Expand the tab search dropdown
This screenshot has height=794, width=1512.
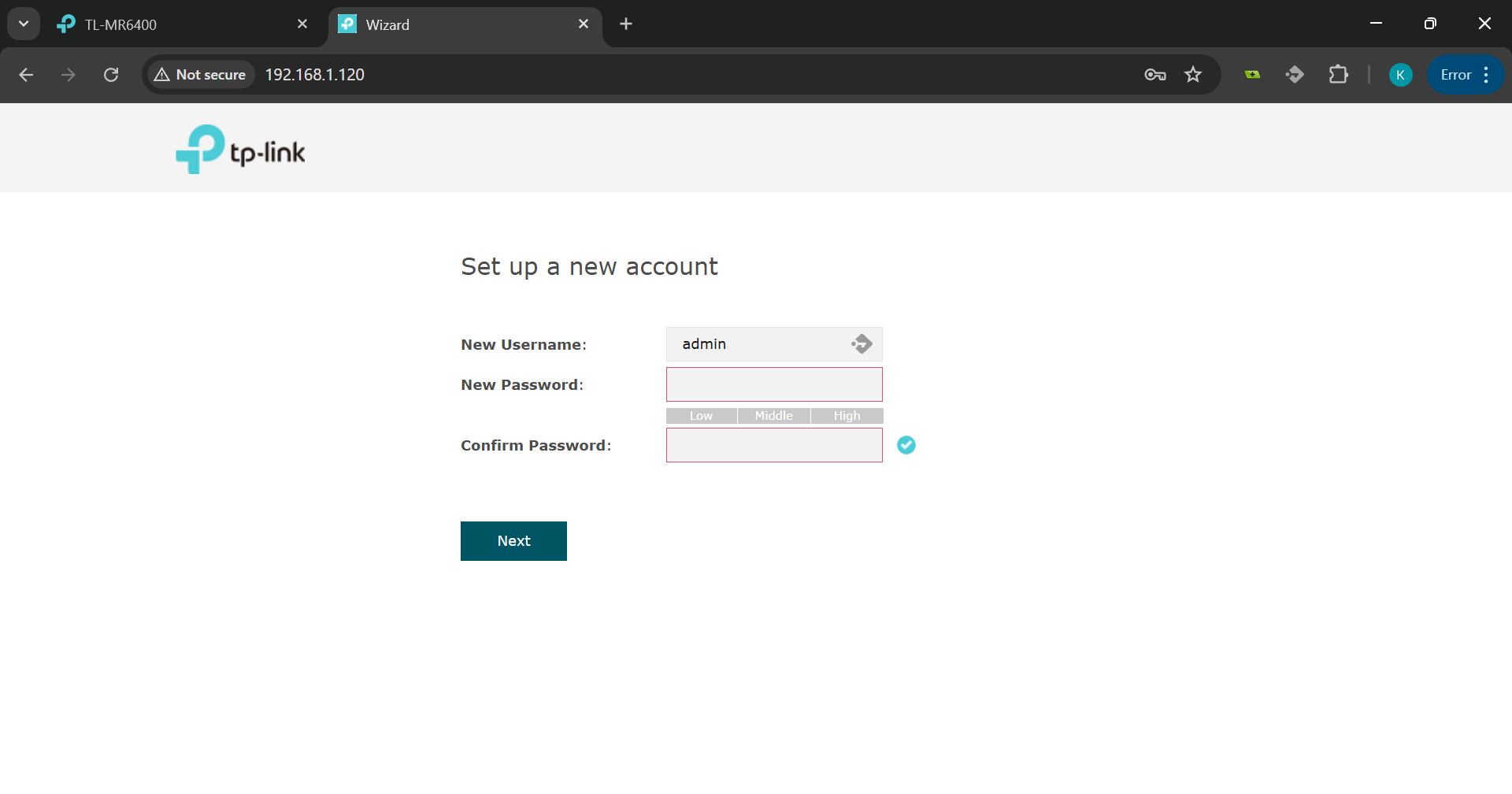coord(24,24)
